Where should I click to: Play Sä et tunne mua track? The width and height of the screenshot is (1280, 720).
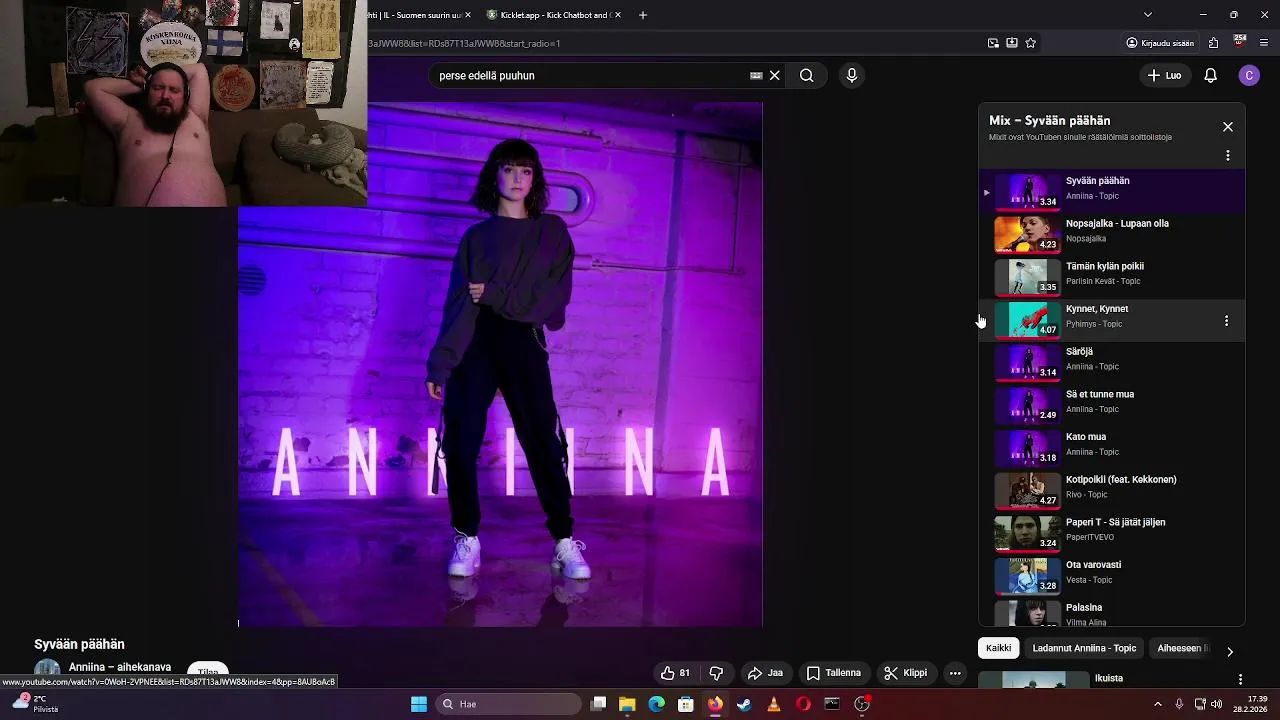pyautogui.click(x=1100, y=395)
